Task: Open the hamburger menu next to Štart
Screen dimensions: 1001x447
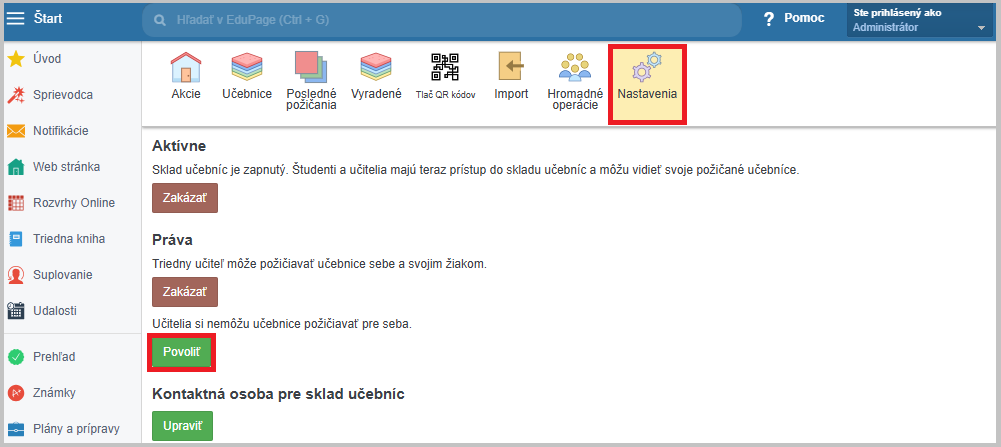Action: pos(15,19)
